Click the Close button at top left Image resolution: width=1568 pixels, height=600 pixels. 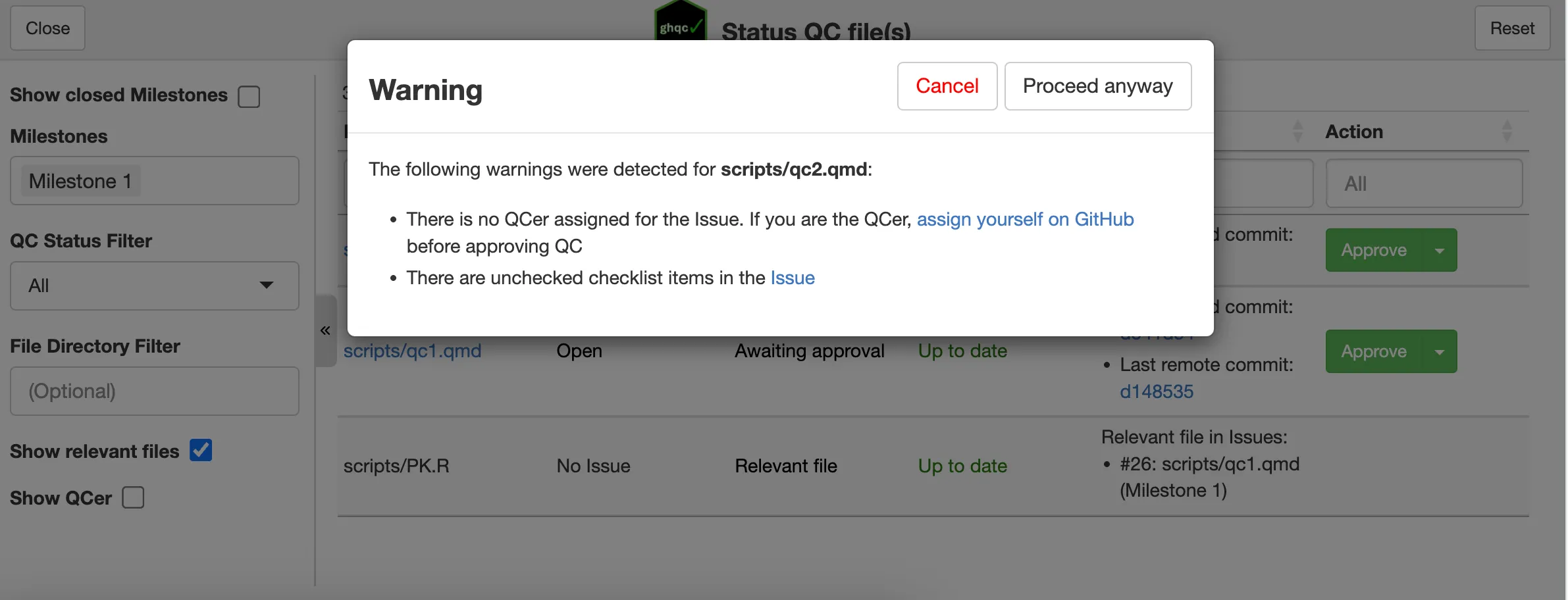(x=47, y=28)
